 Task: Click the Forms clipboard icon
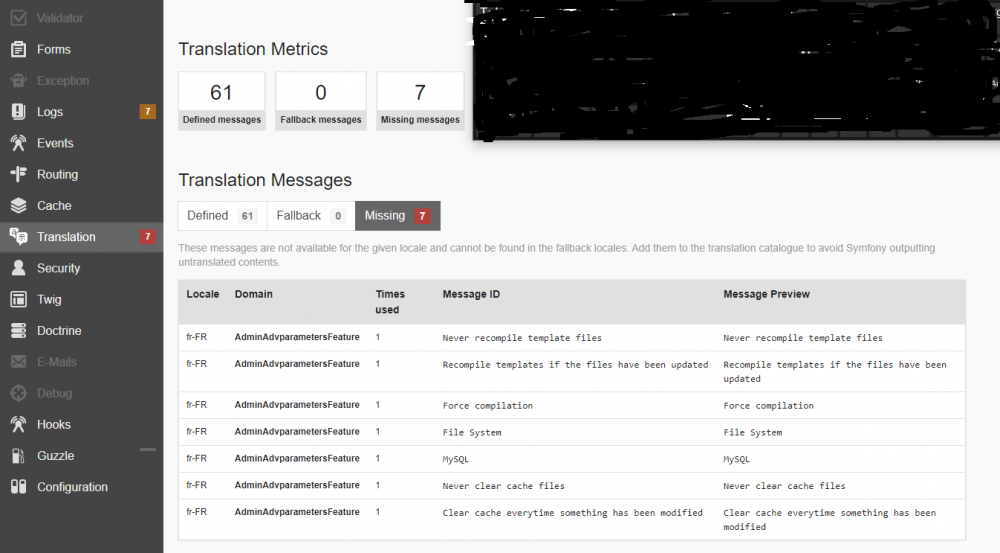(18, 49)
